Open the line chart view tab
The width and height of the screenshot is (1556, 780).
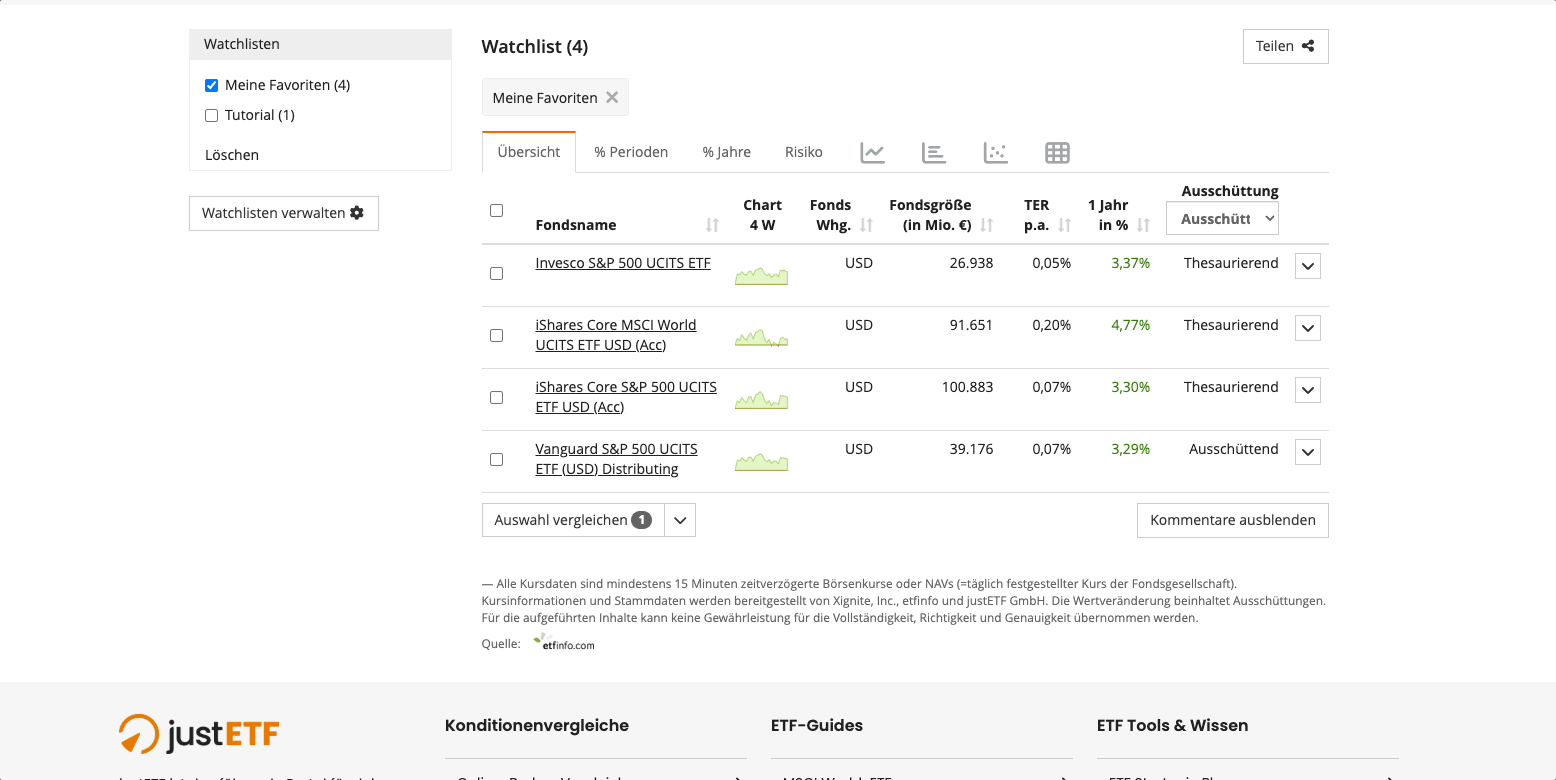(872, 152)
